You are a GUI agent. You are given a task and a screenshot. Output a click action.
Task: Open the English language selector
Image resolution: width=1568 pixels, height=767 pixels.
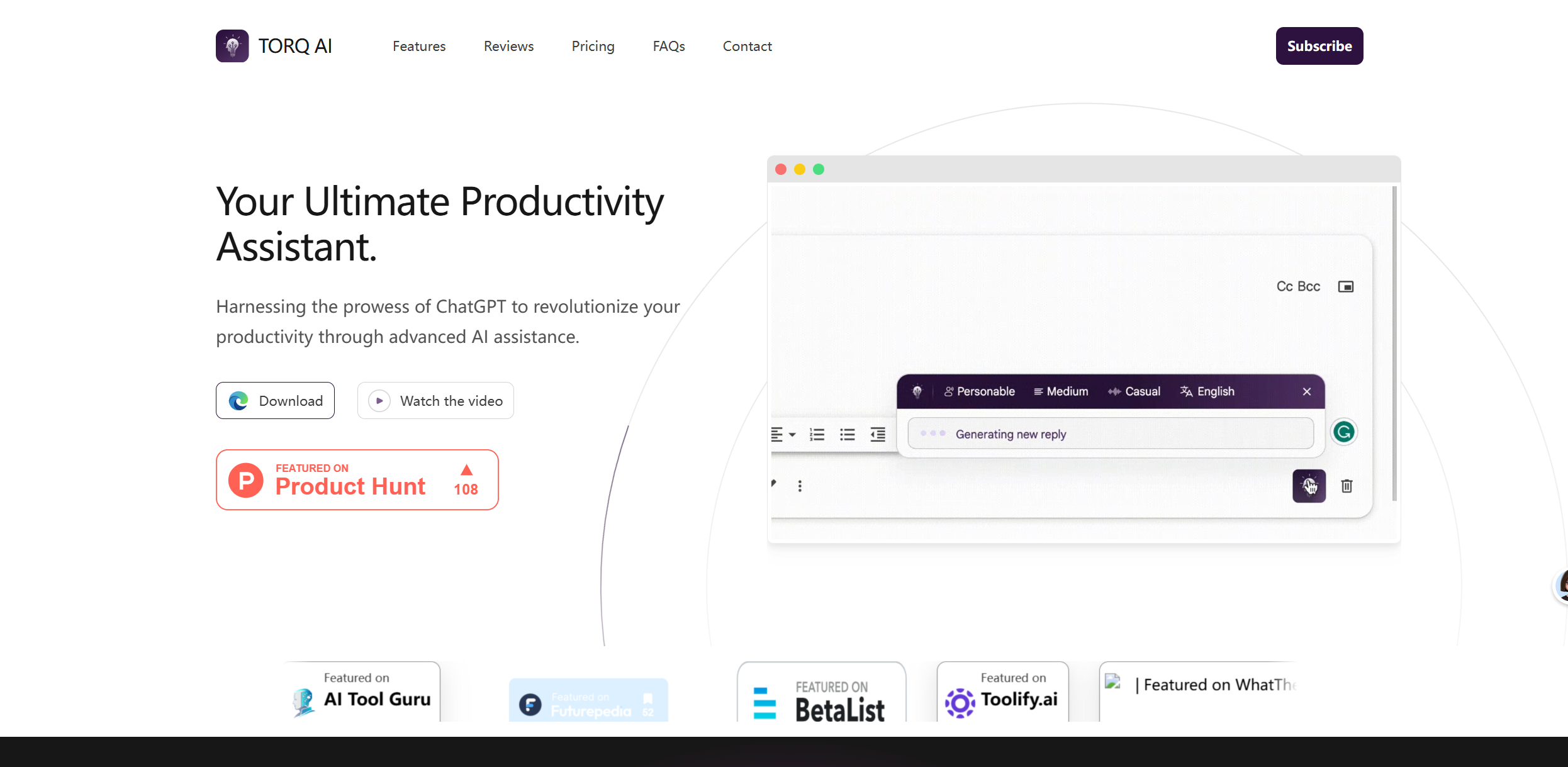(1207, 391)
